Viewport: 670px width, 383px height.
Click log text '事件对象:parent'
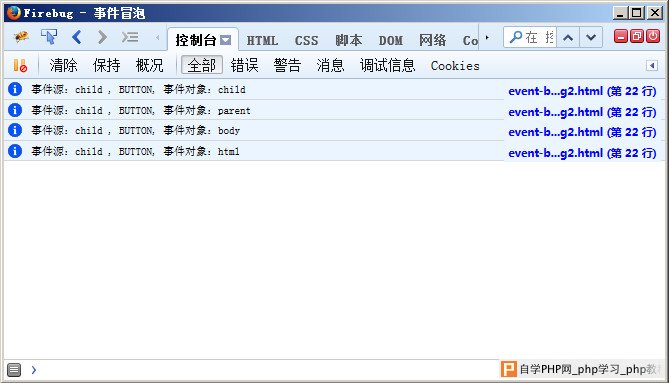[x=206, y=110]
